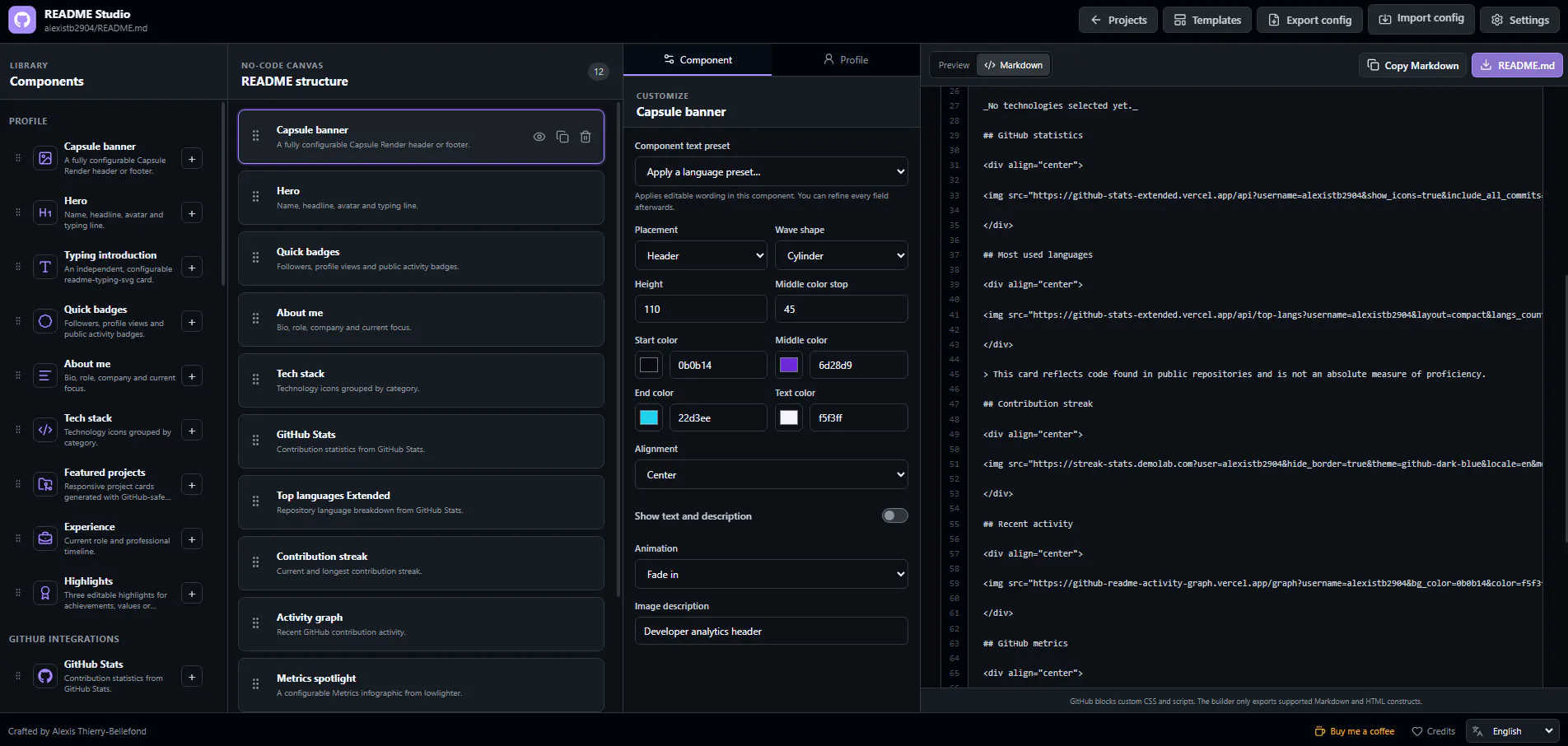The width and height of the screenshot is (1568, 746).
Task: Open Buy me a coffee link
Action: coord(1355,731)
